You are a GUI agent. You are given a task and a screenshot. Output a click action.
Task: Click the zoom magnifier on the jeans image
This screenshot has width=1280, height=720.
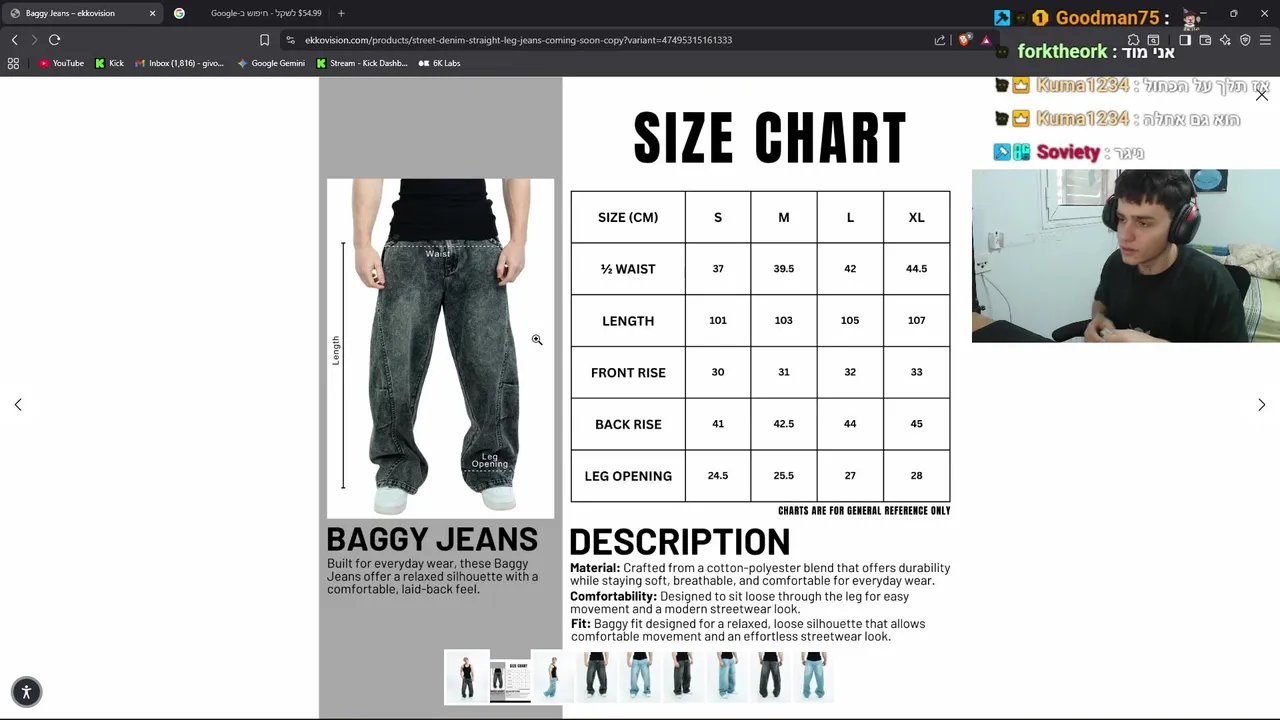[537, 340]
